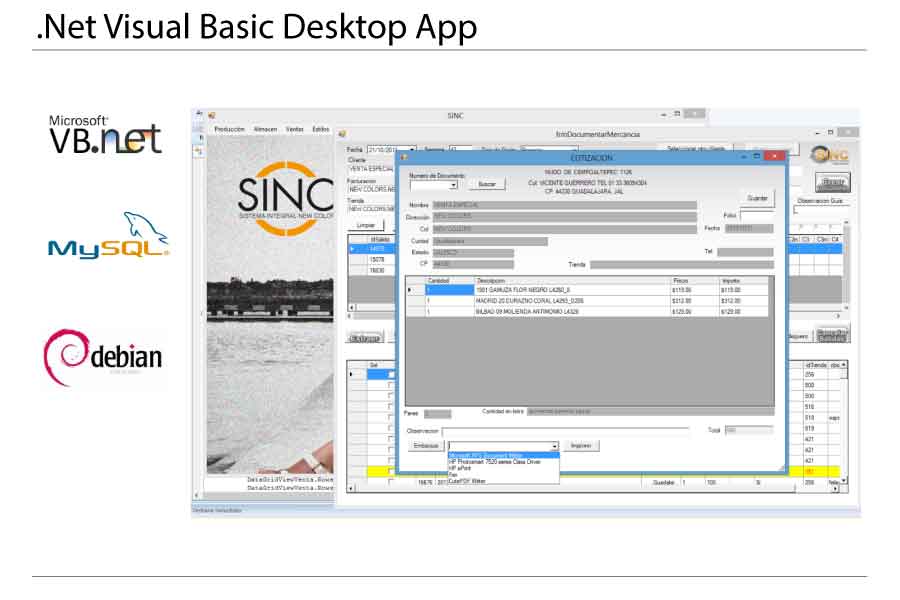Click the Buscar button in Cotización
This screenshot has height=600, width=900.
point(486,184)
